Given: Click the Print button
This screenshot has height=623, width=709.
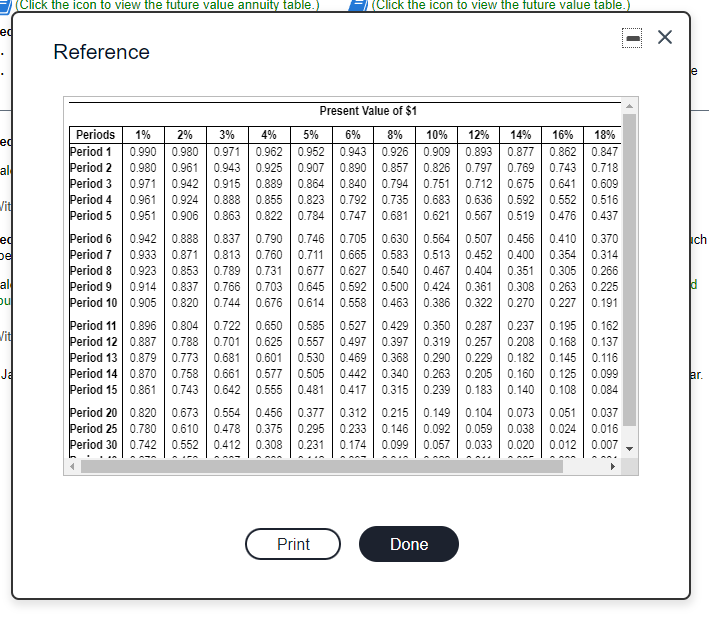Looking at the screenshot, I should point(293,544).
